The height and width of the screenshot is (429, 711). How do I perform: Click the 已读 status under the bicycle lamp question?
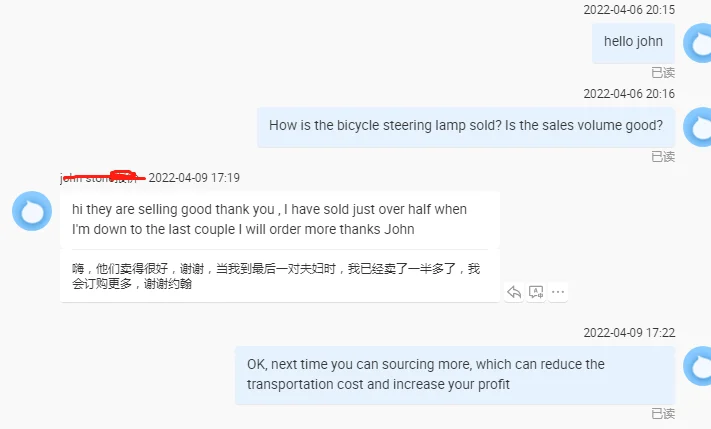point(663,156)
